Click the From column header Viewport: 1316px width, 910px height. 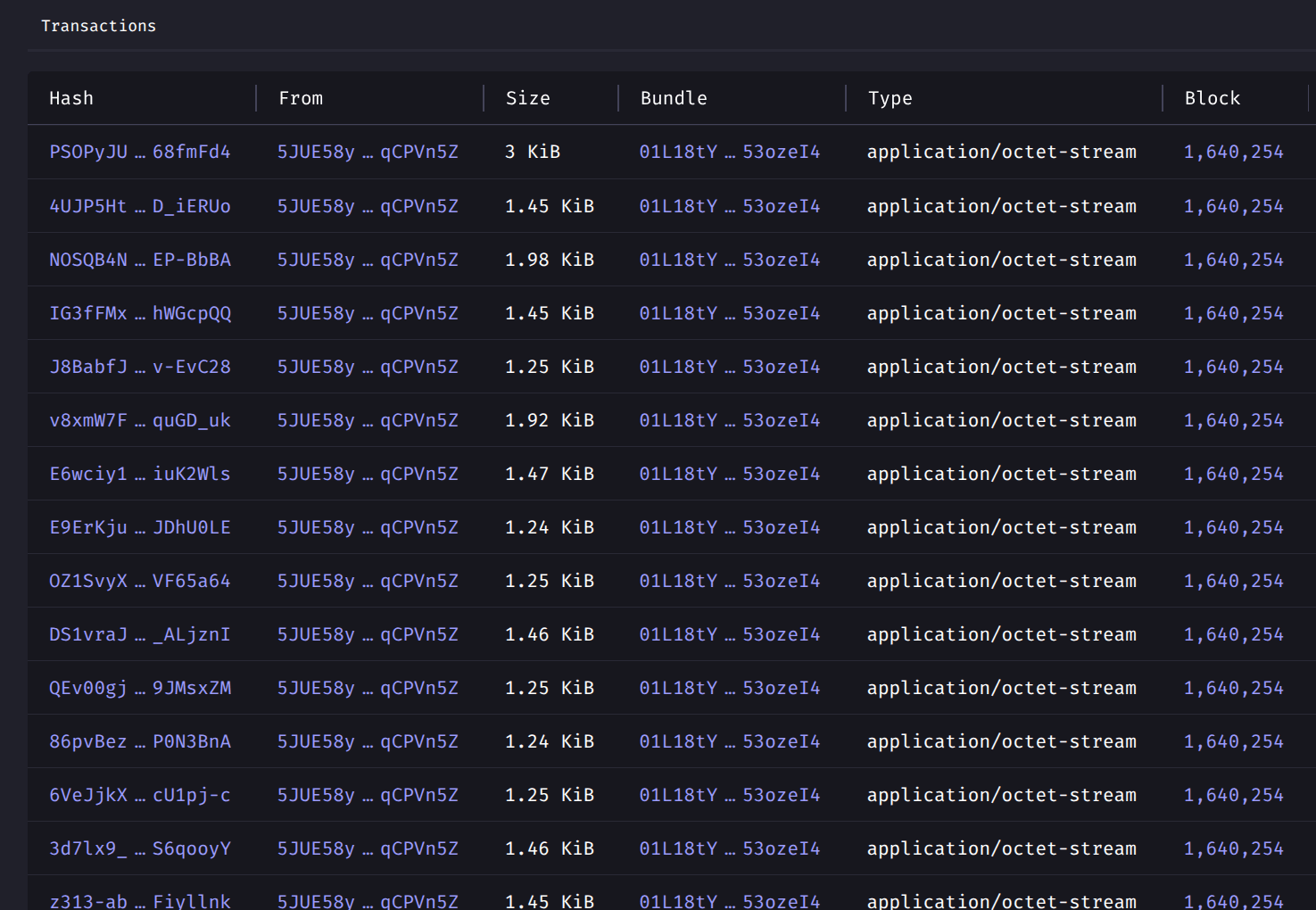click(301, 98)
